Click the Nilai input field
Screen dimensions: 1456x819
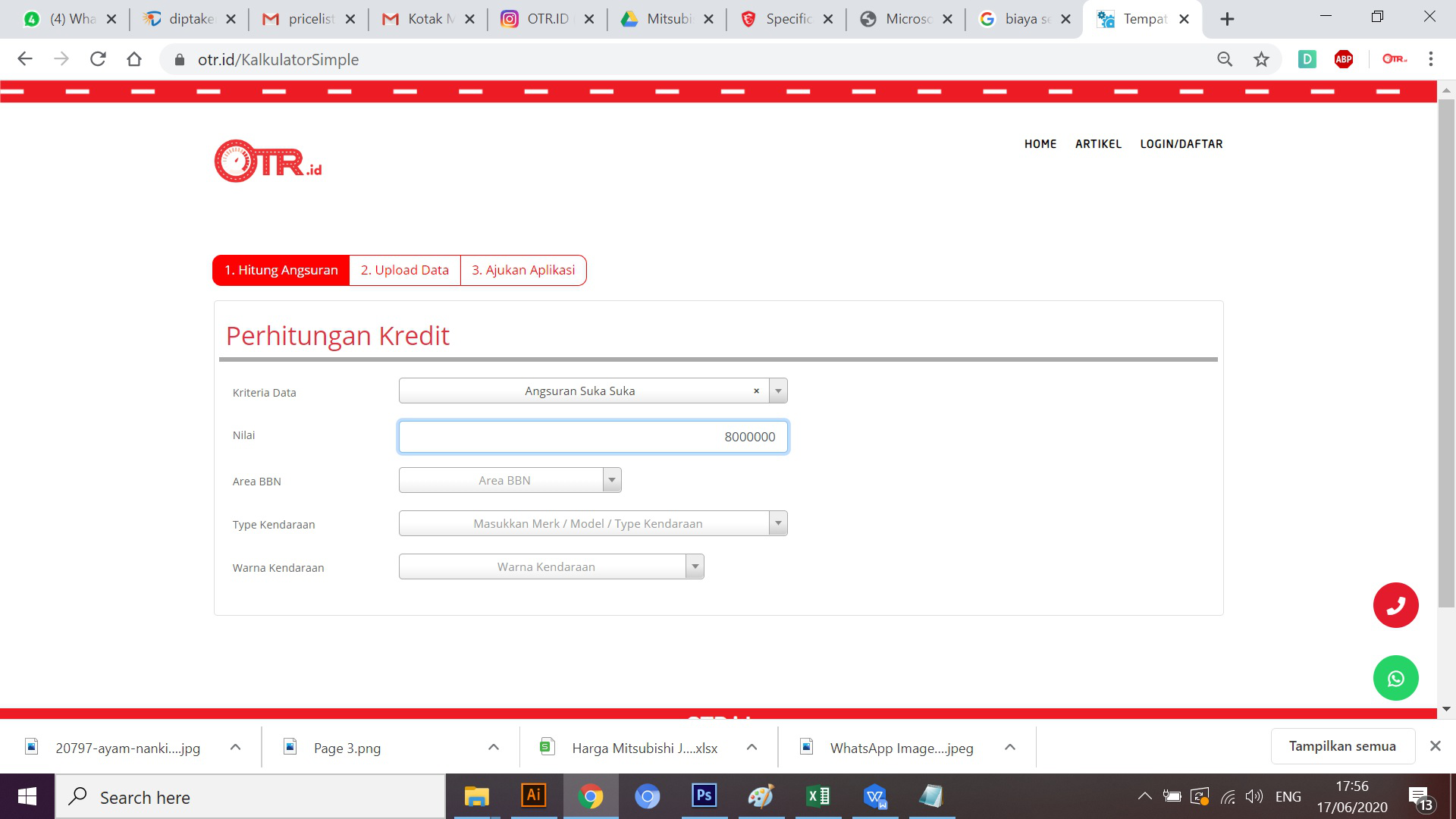[x=593, y=437]
